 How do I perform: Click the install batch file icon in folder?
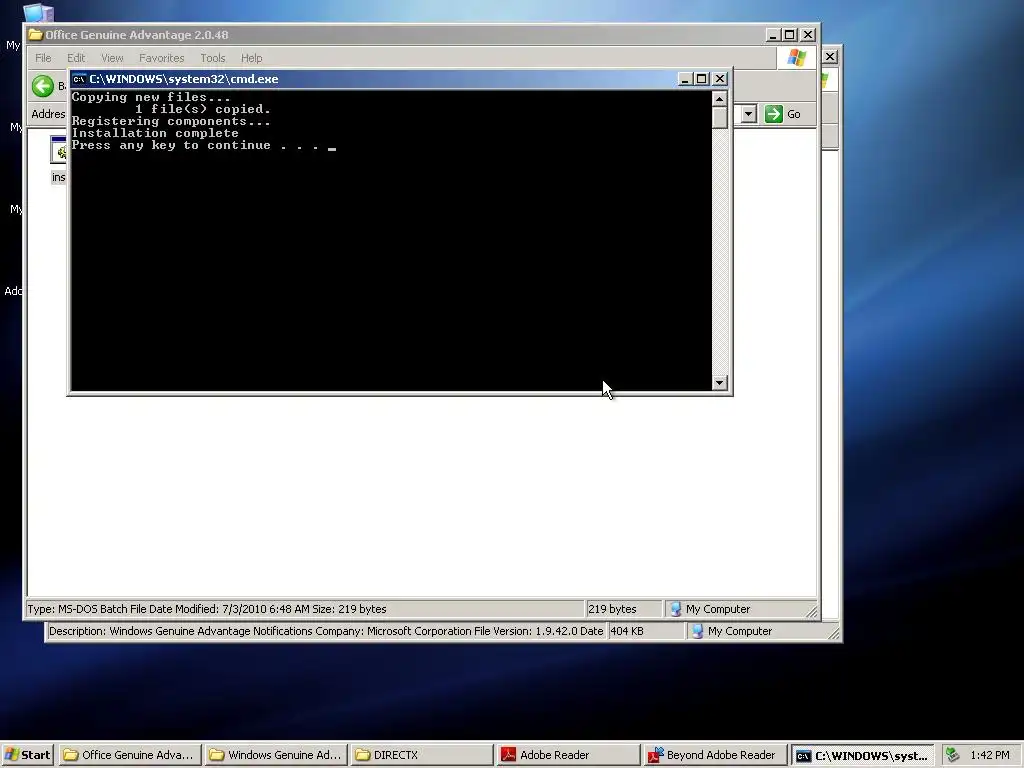click(x=59, y=150)
